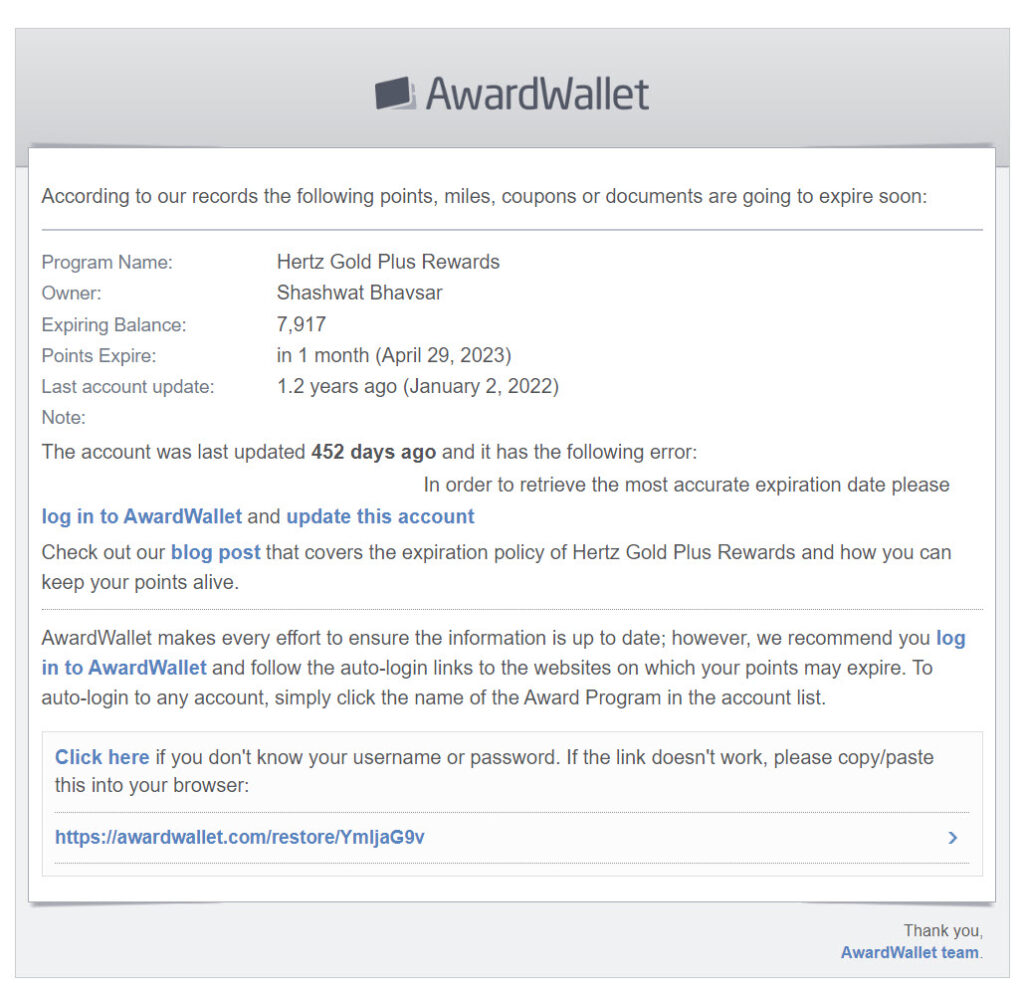This screenshot has height=990, width=1024.
Task: Click the bold "452 days ago" text
Action: (373, 452)
